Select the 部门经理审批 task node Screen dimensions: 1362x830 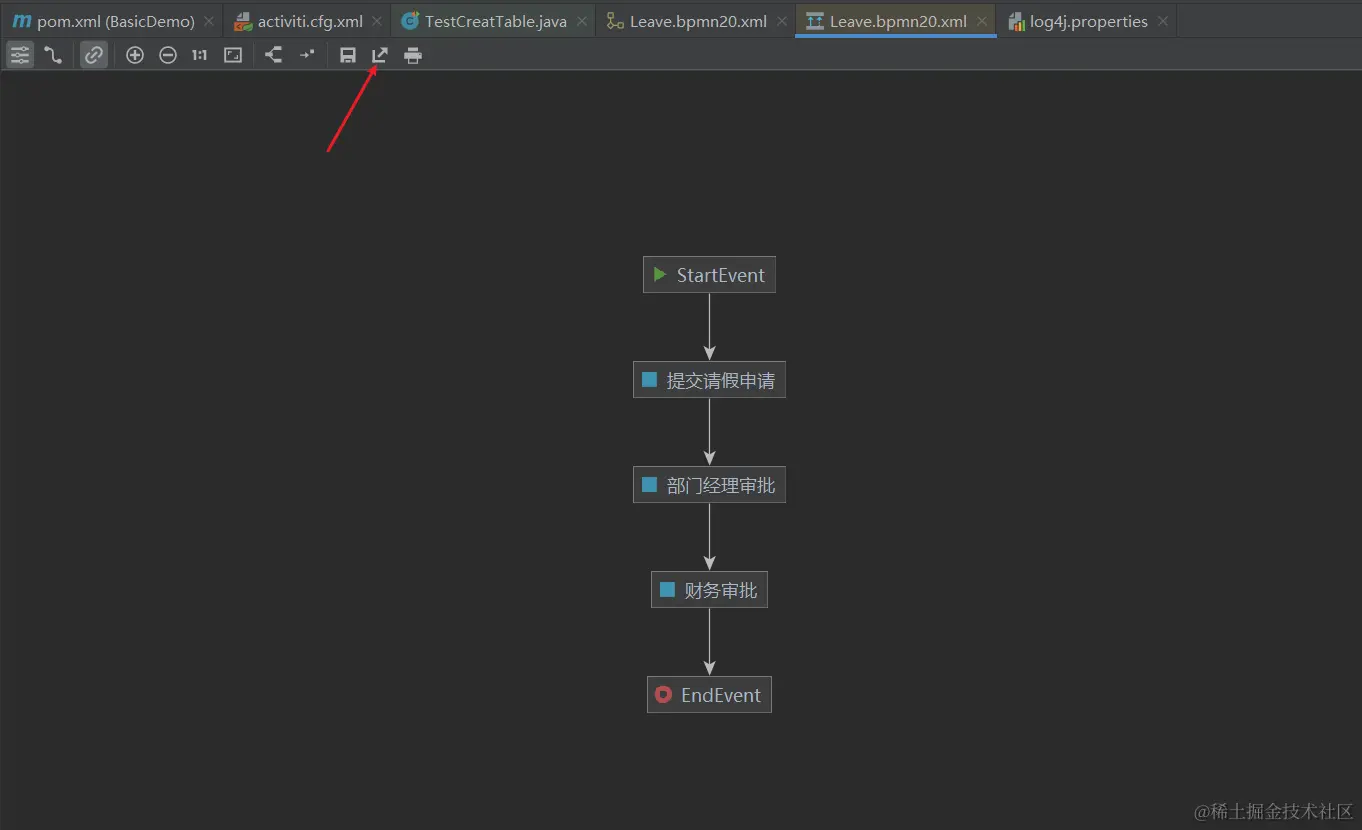click(x=709, y=485)
